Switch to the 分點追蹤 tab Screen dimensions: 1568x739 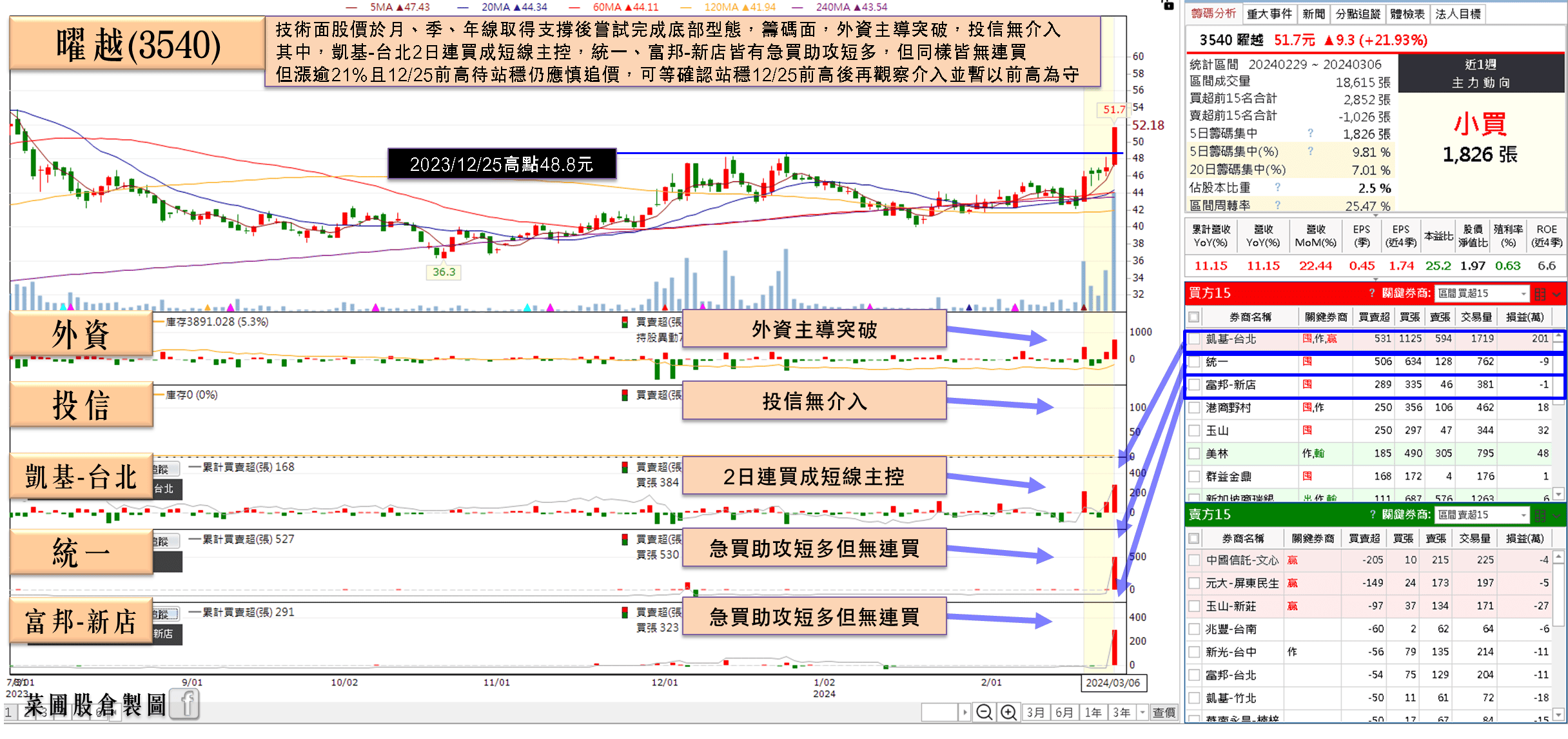click(x=1358, y=14)
